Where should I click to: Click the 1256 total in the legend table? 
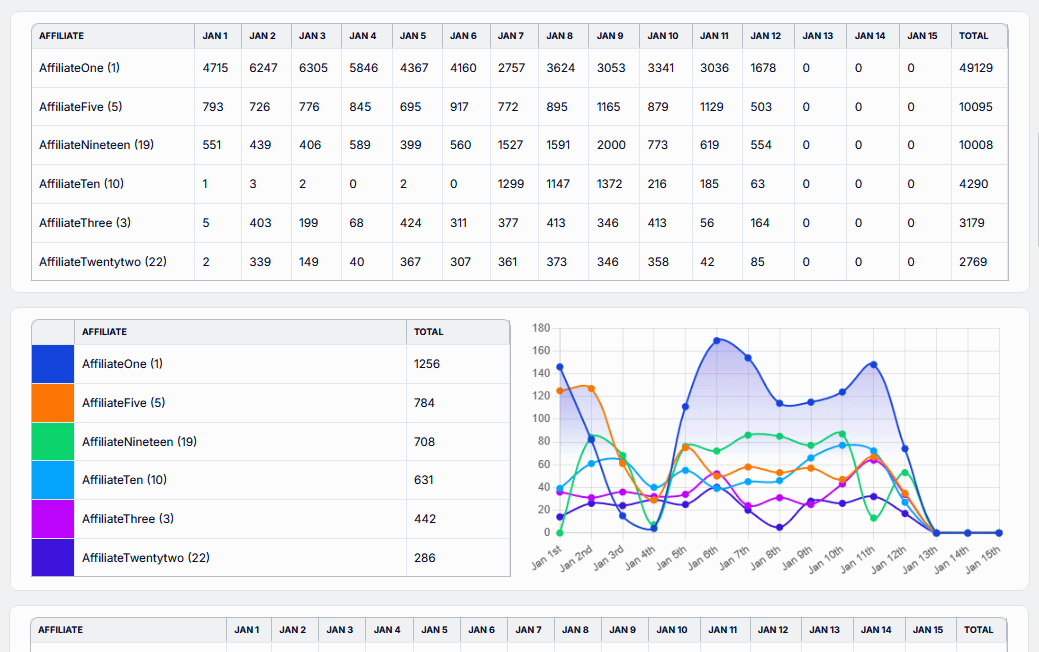427,364
